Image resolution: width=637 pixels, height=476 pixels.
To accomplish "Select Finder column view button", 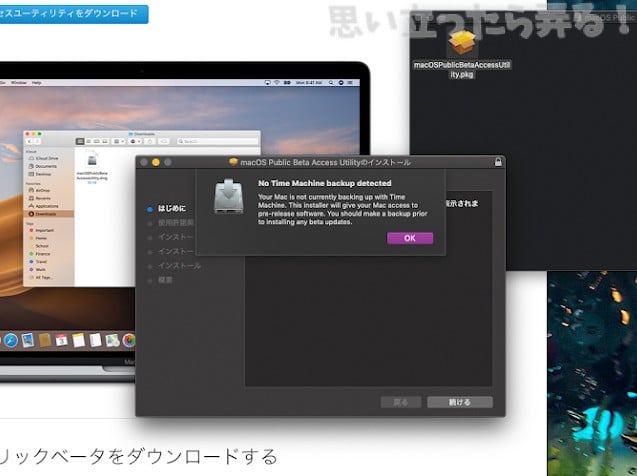I will point(96,141).
